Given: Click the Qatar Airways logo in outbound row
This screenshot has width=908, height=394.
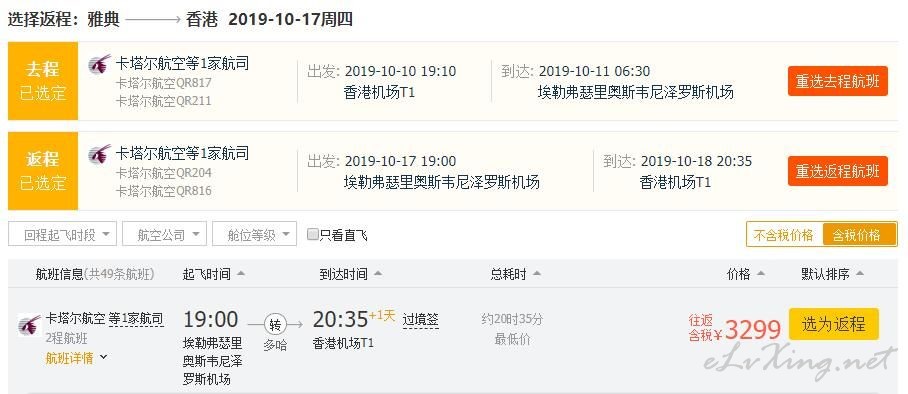Looking at the screenshot, I should point(100,64).
